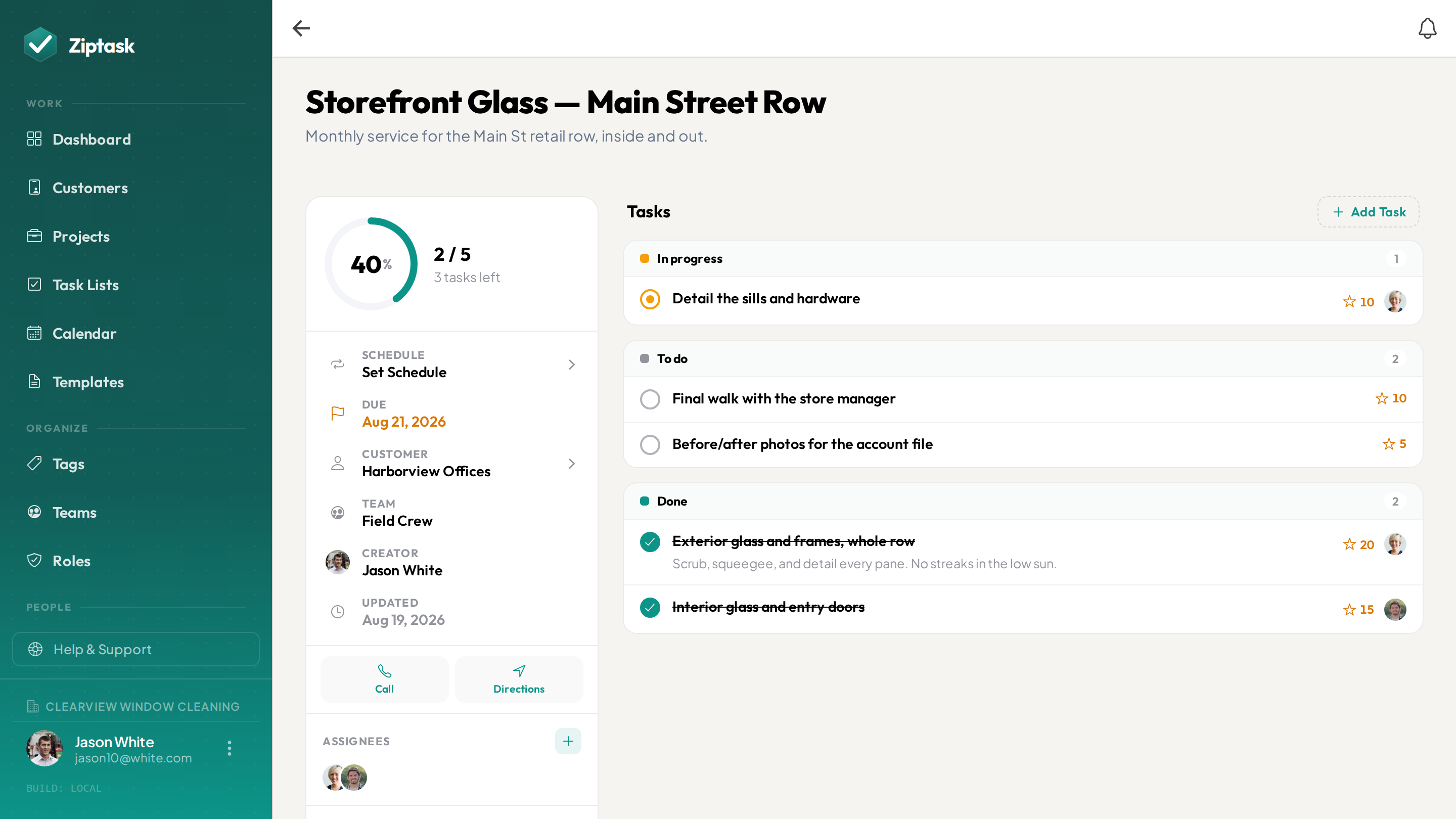Viewport: 1456px width, 819px height.
Task: Click the Ziptask logo checkmark
Action: pos(40,44)
